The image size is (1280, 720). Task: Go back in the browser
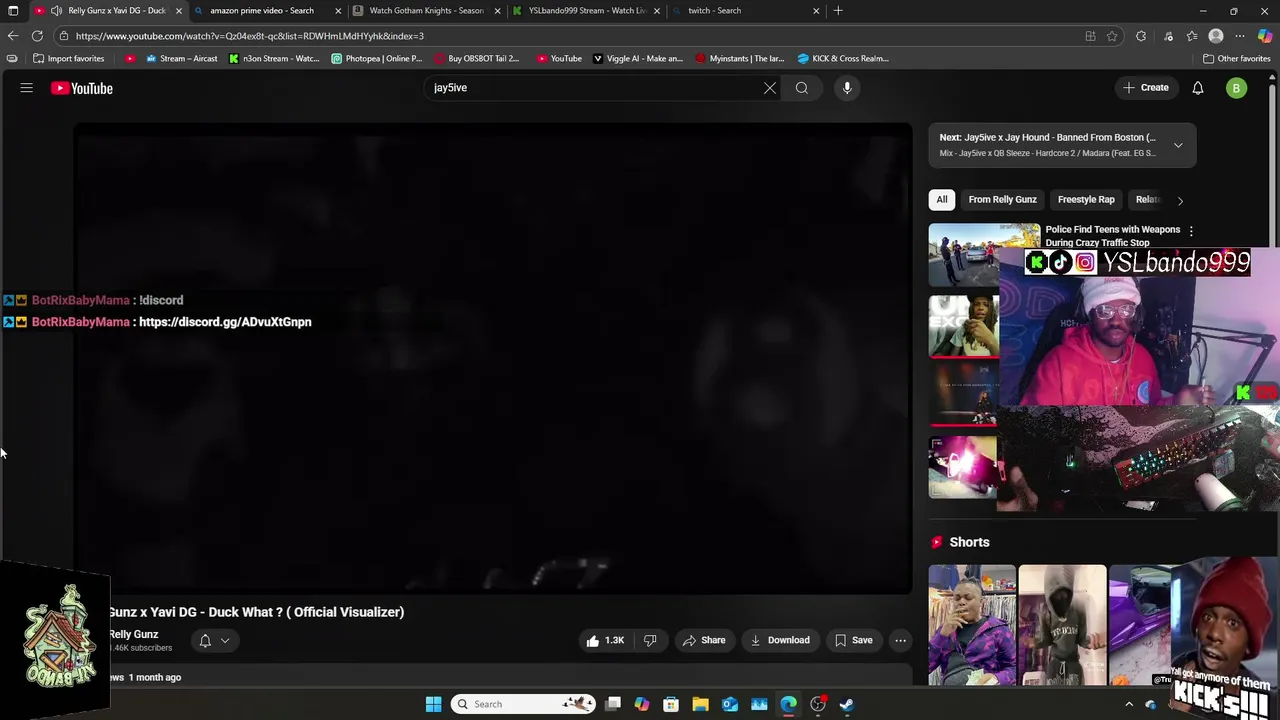12,36
